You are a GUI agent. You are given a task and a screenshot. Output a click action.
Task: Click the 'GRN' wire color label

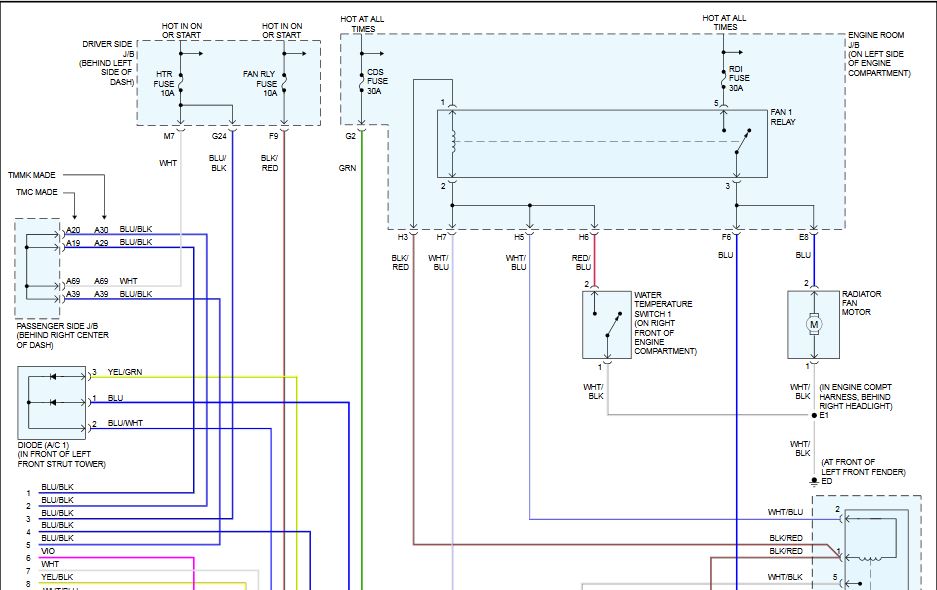tap(347, 169)
